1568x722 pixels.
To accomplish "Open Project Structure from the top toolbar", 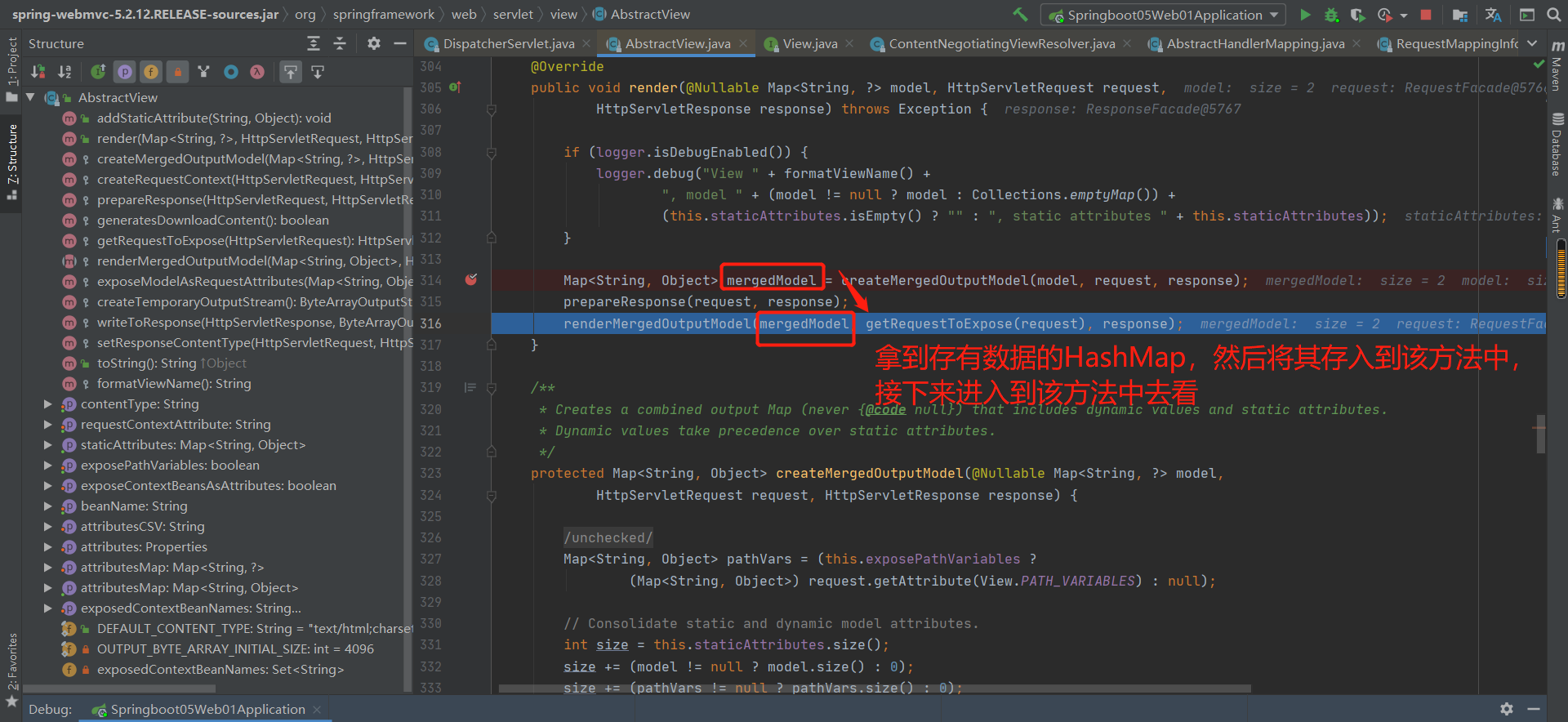I will [x=1460, y=15].
